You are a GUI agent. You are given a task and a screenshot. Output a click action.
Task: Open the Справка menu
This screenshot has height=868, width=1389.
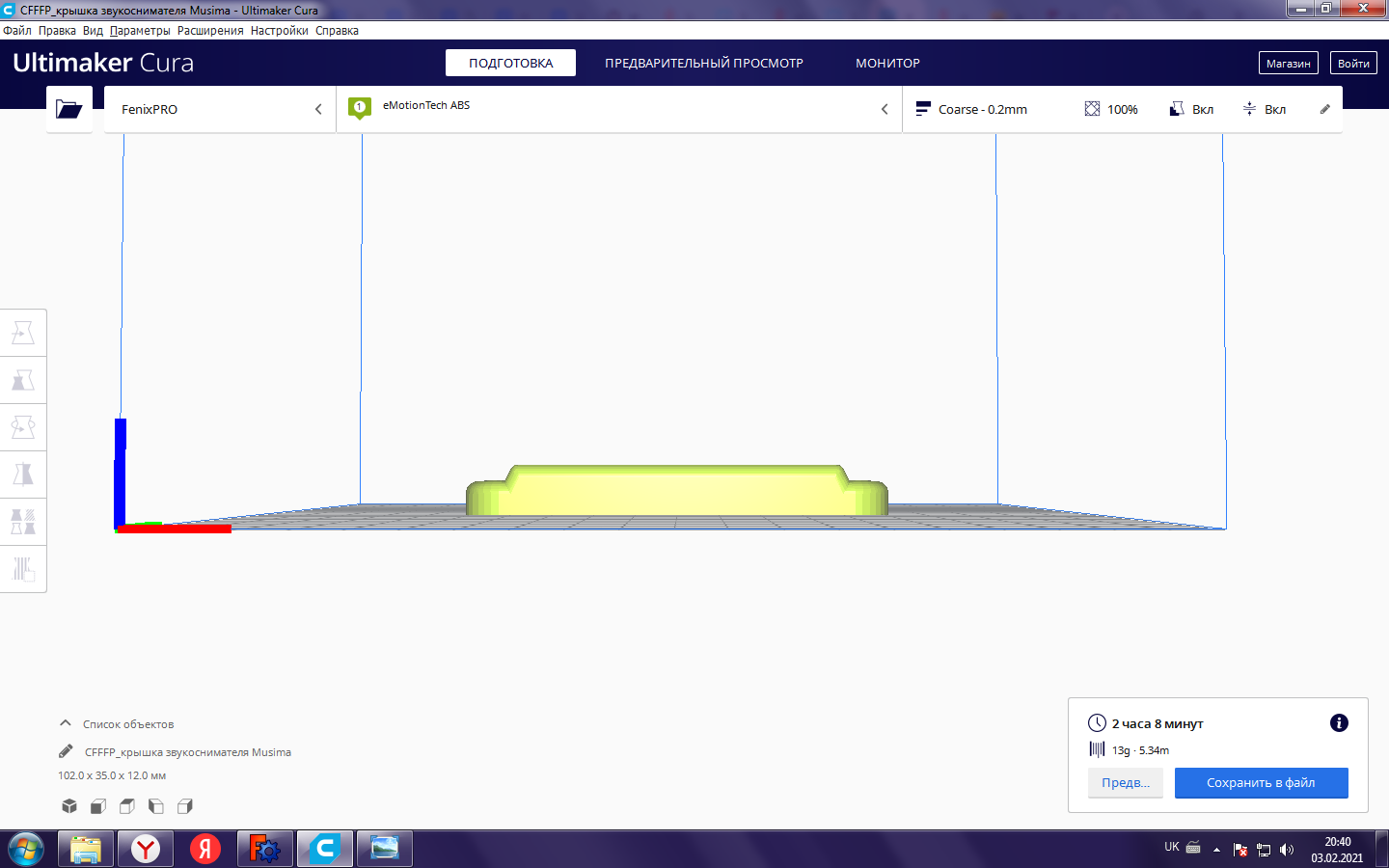pyautogui.click(x=337, y=31)
